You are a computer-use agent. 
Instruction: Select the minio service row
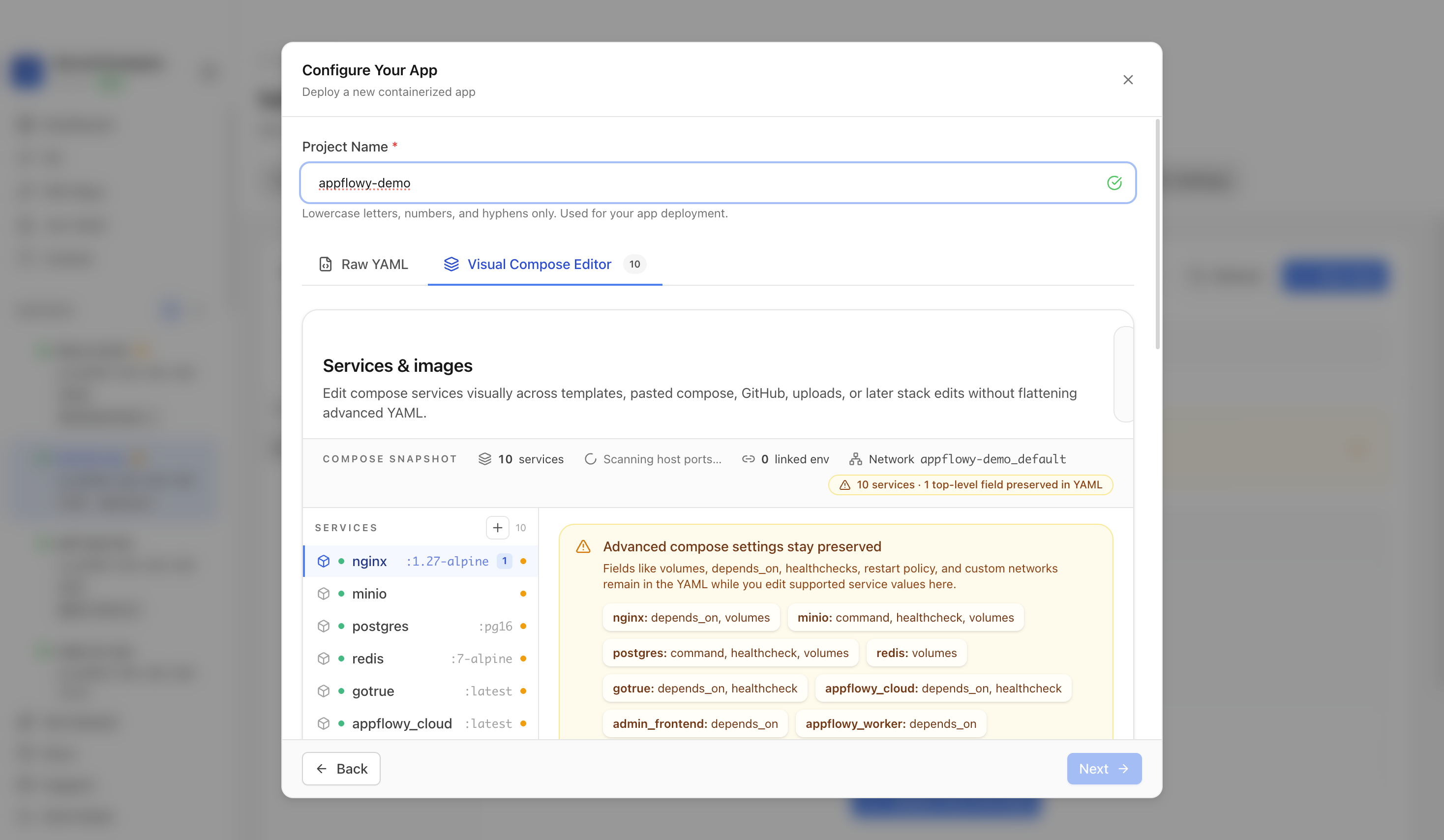tap(421, 594)
